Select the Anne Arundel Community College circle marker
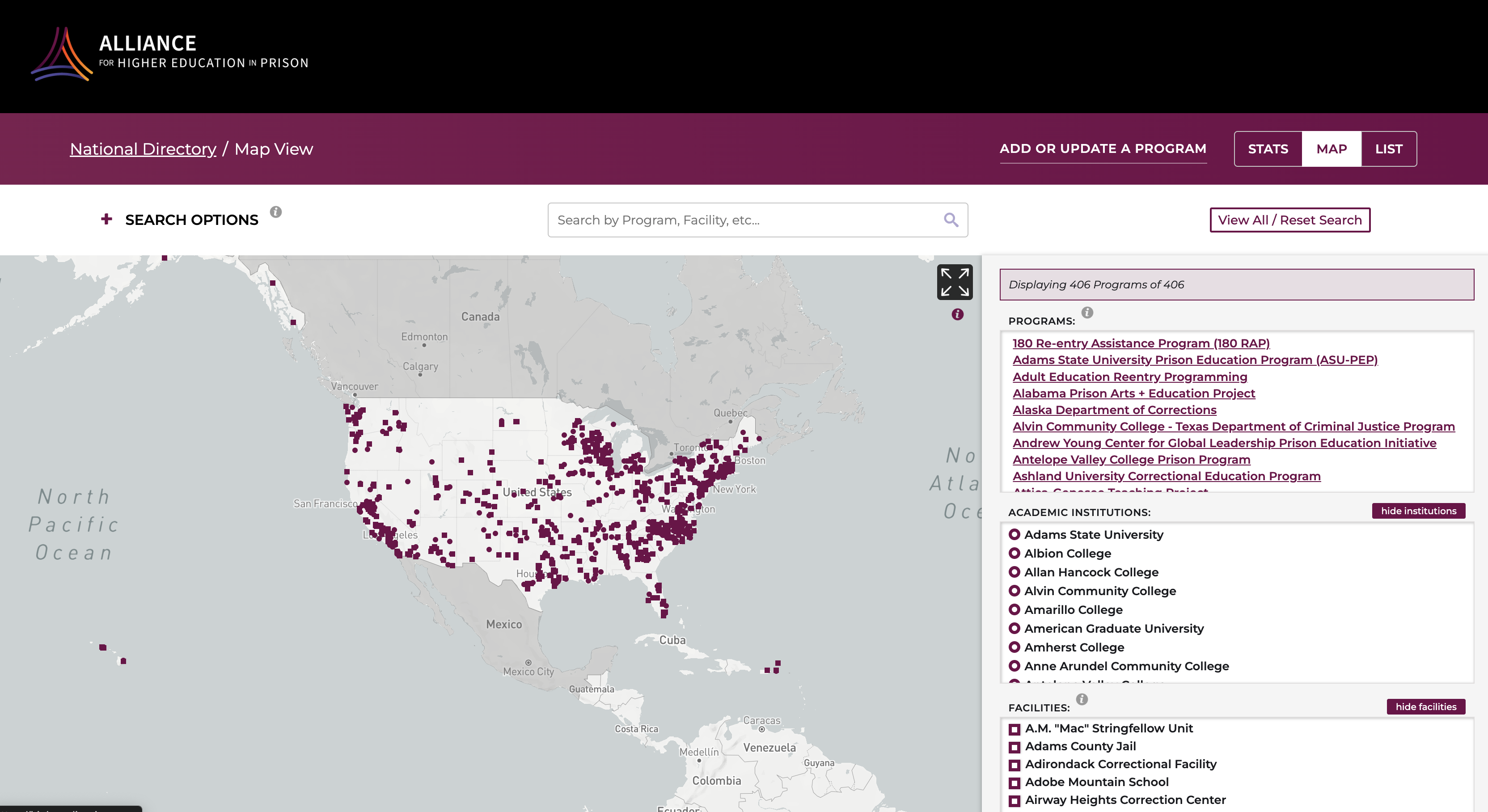This screenshot has width=1488, height=812. pyautogui.click(x=1014, y=666)
